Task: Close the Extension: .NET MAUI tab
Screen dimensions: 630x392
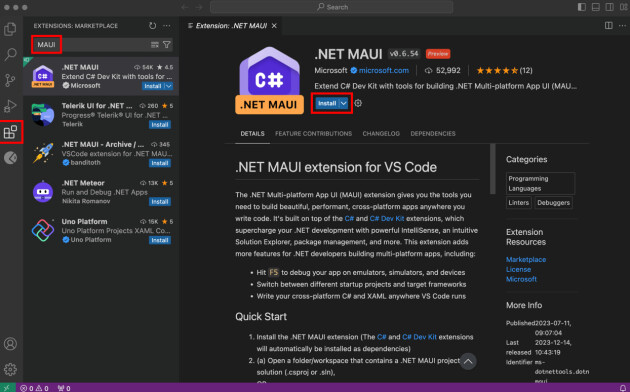Action: (274, 26)
